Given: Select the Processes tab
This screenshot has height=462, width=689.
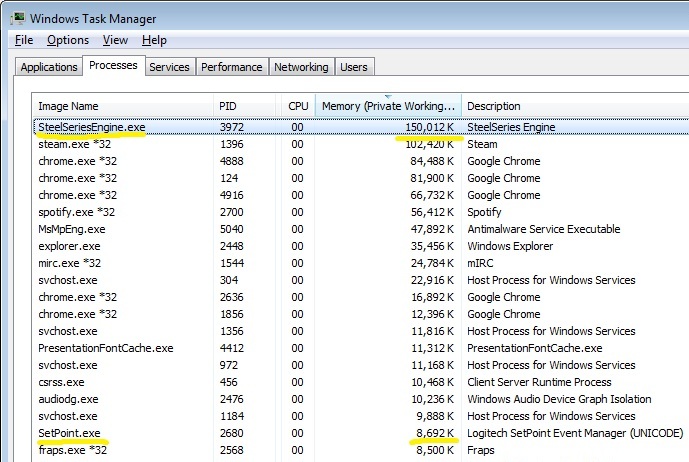Looking at the screenshot, I should click(x=113, y=65).
